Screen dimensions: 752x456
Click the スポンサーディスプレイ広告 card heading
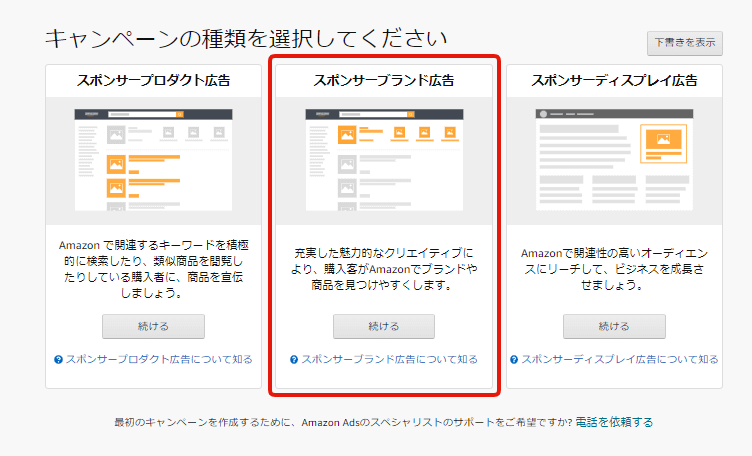coord(614,81)
